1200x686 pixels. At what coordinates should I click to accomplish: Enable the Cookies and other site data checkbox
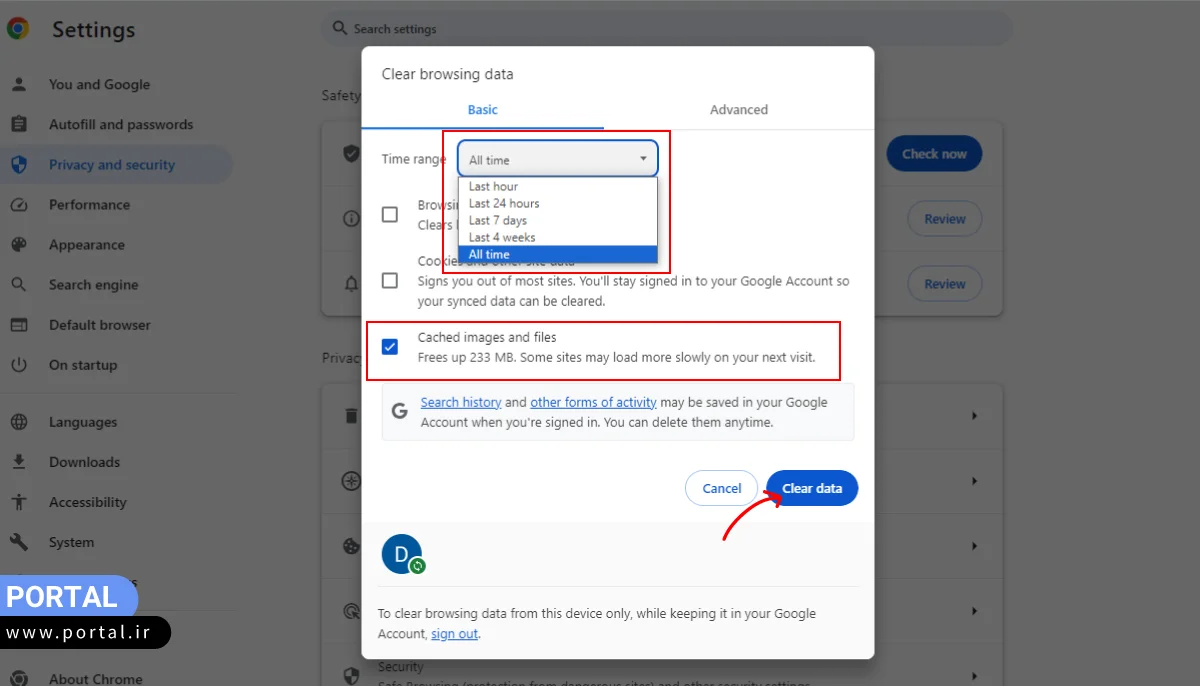390,281
